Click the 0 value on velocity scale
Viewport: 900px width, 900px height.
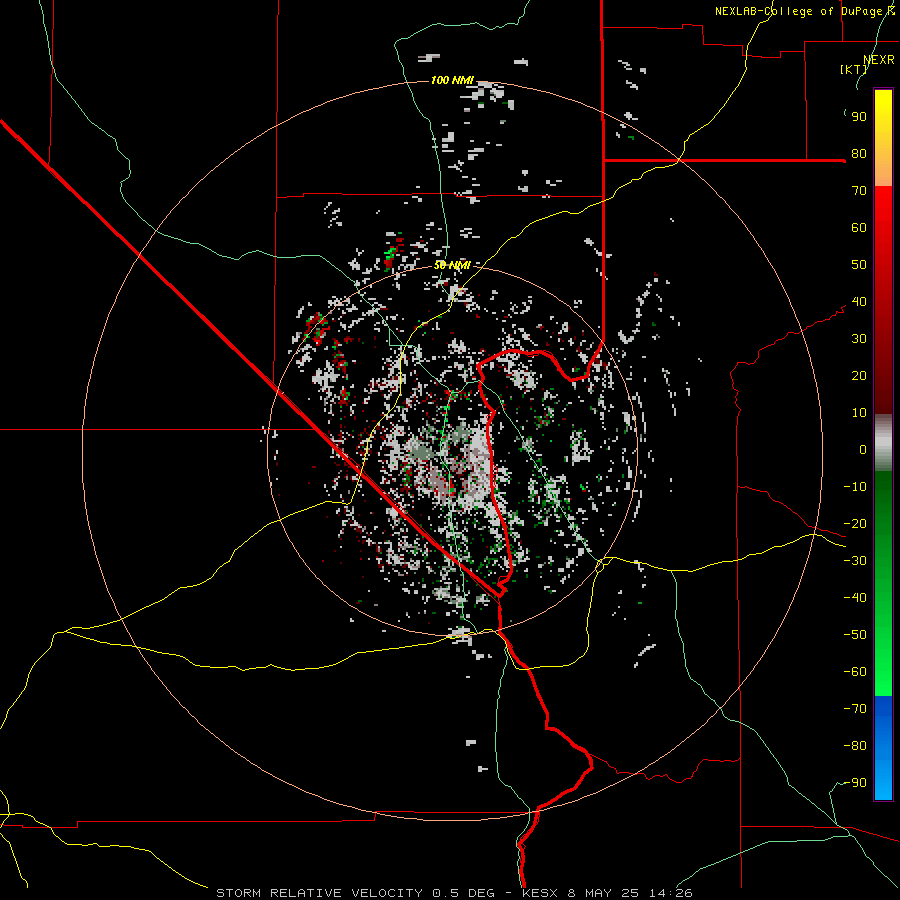click(863, 450)
